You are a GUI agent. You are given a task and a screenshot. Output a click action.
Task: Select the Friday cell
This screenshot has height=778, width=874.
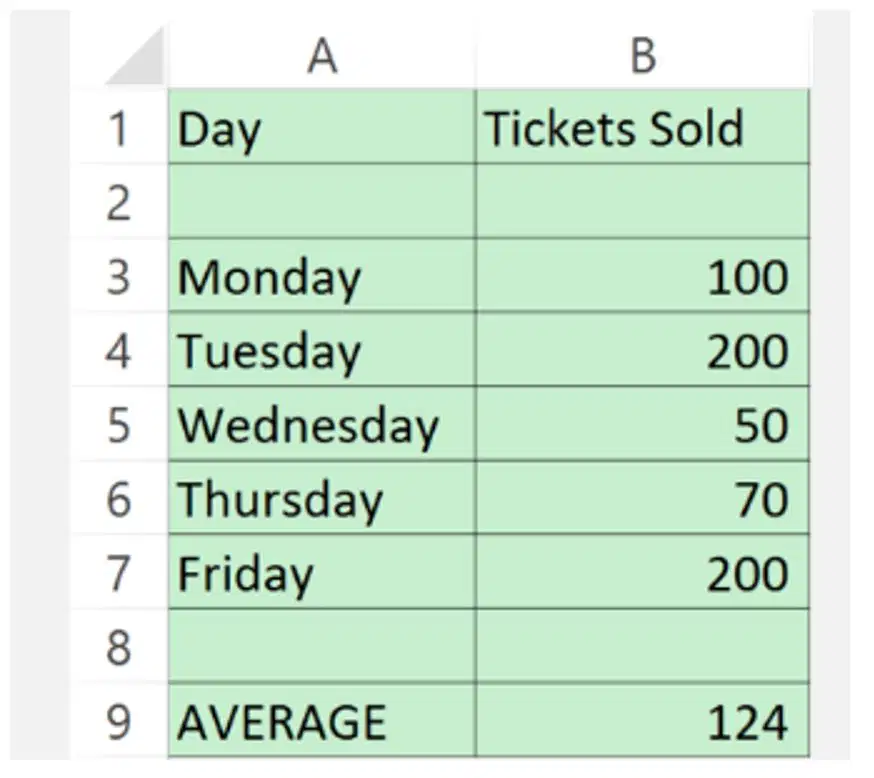(x=322, y=572)
